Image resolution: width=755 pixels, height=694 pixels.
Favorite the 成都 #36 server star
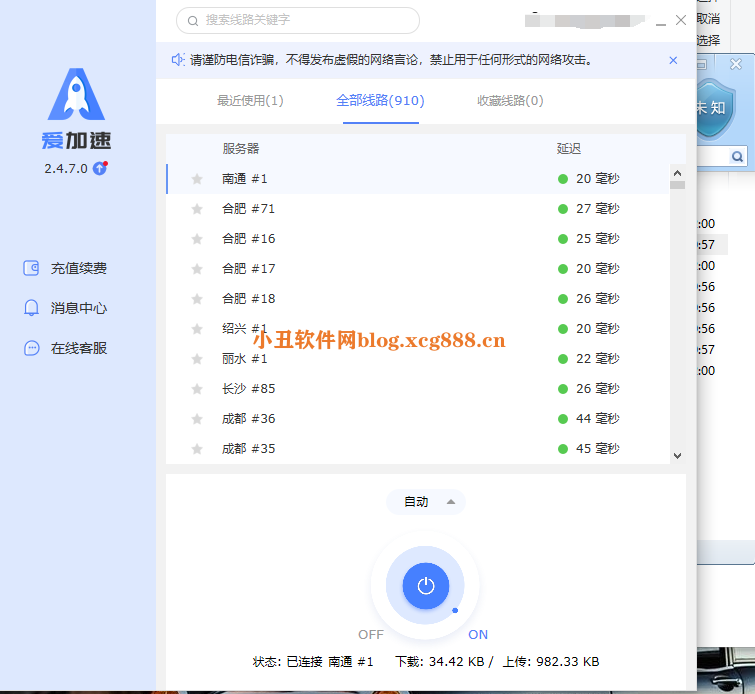197,419
